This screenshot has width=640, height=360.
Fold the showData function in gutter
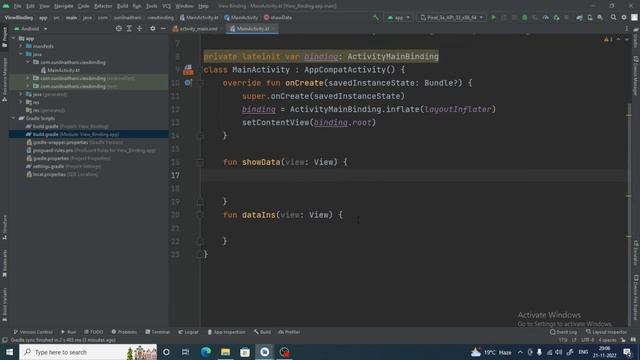click(200, 162)
